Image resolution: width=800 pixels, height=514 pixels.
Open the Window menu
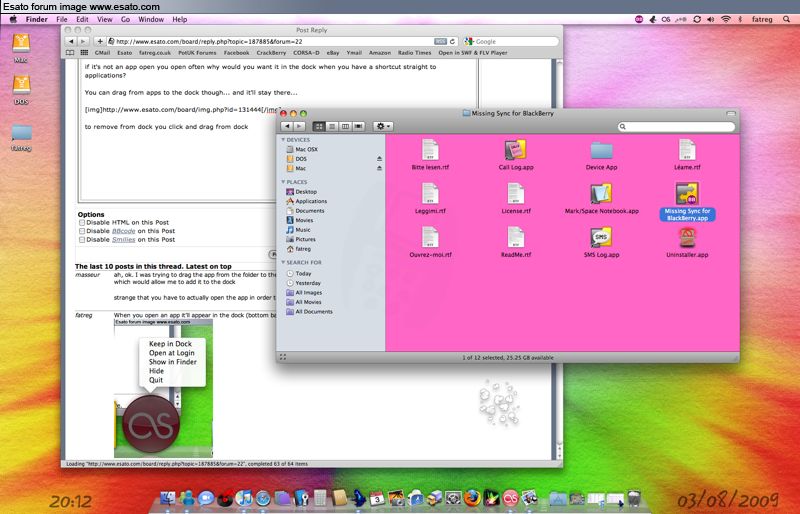point(151,19)
